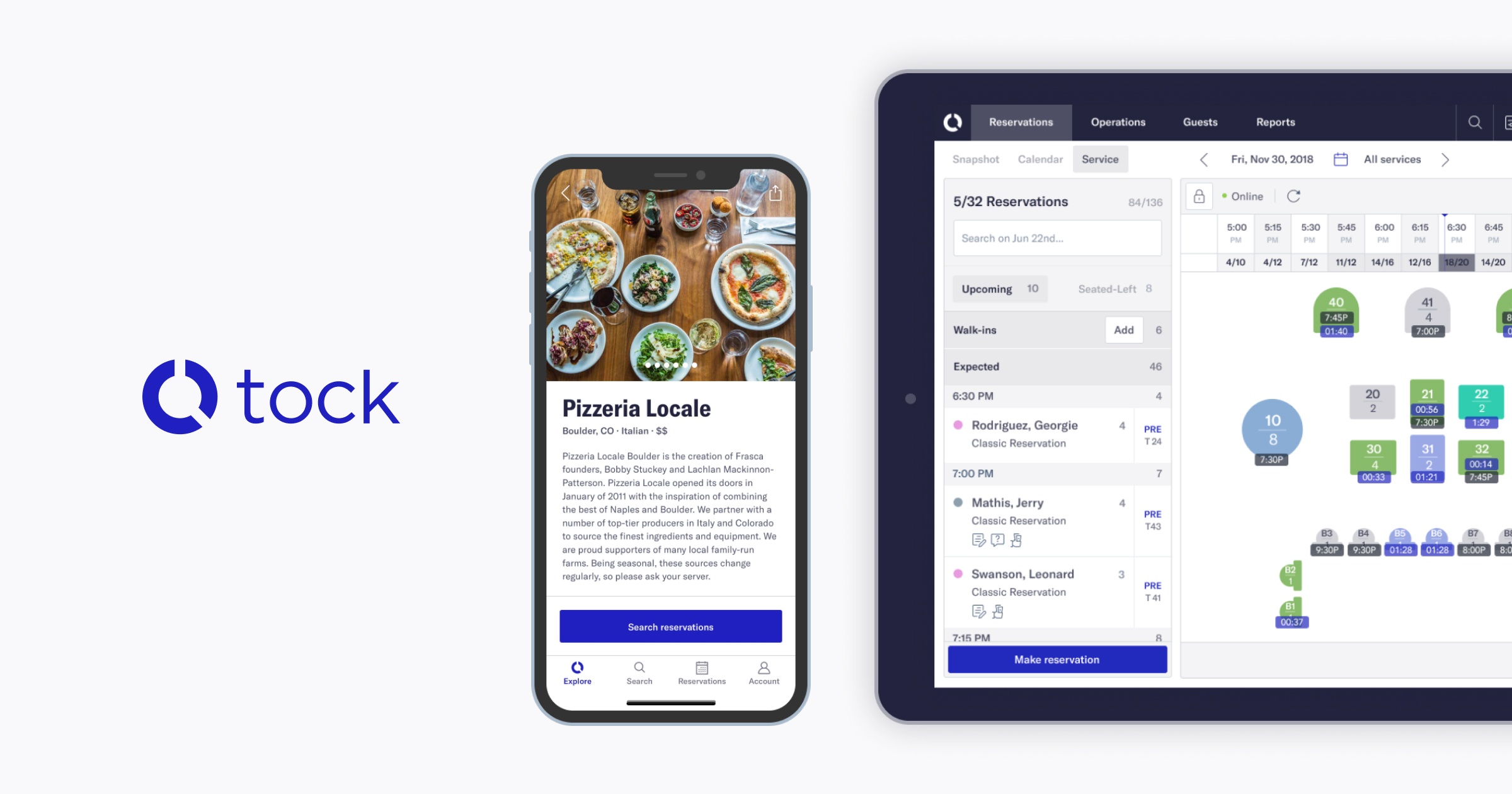Click the Make reservation blue button
1512x794 pixels.
pyautogui.click(x=1057, y=659)
